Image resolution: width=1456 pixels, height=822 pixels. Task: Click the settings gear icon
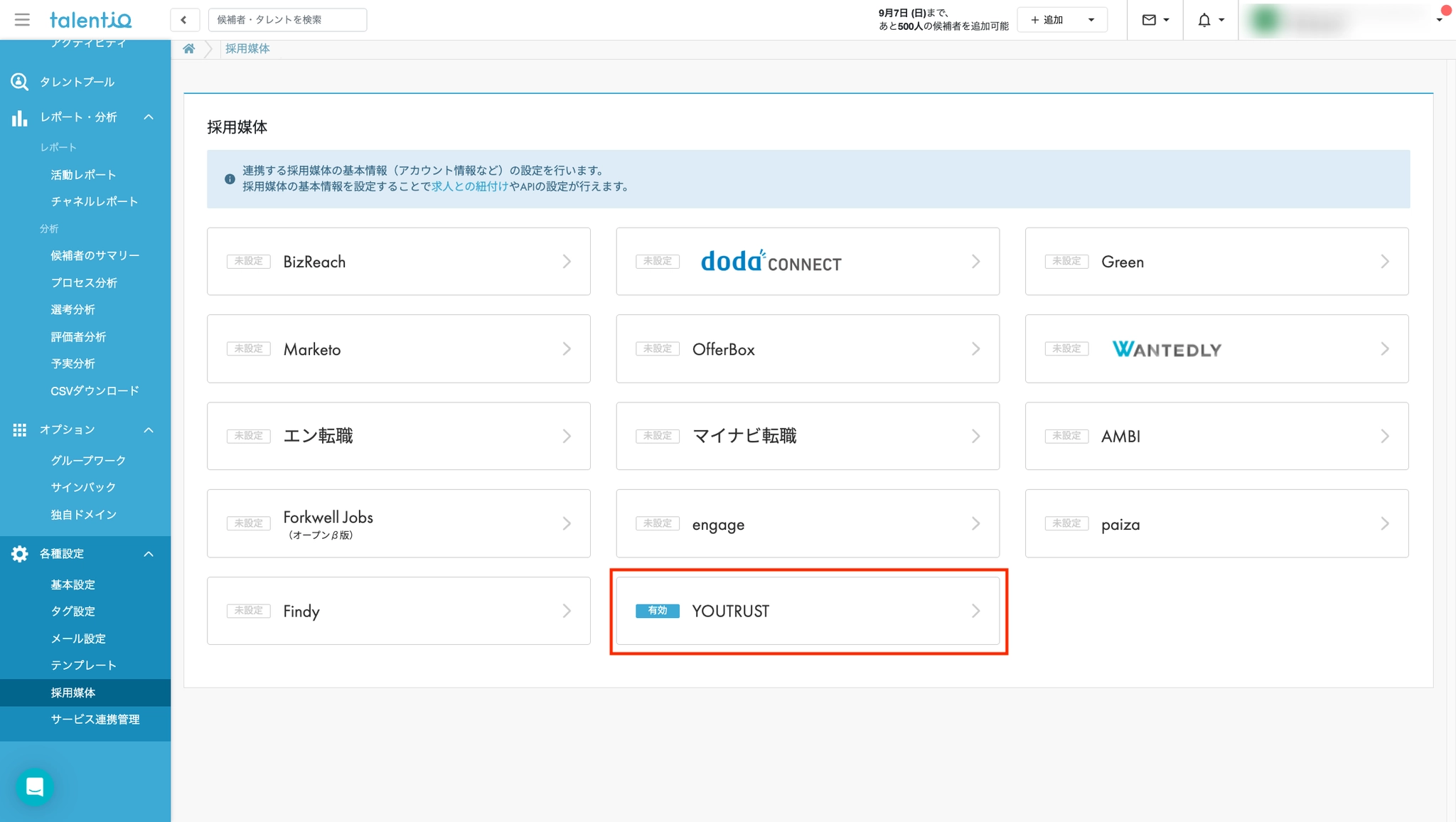point(19,554)
